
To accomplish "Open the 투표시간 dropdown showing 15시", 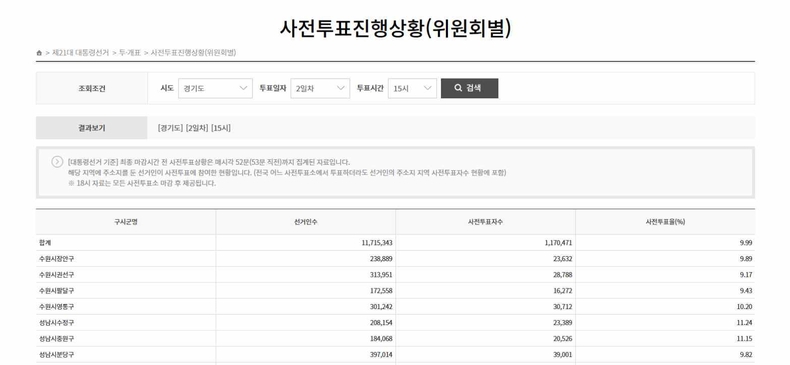I will [412, 88].
